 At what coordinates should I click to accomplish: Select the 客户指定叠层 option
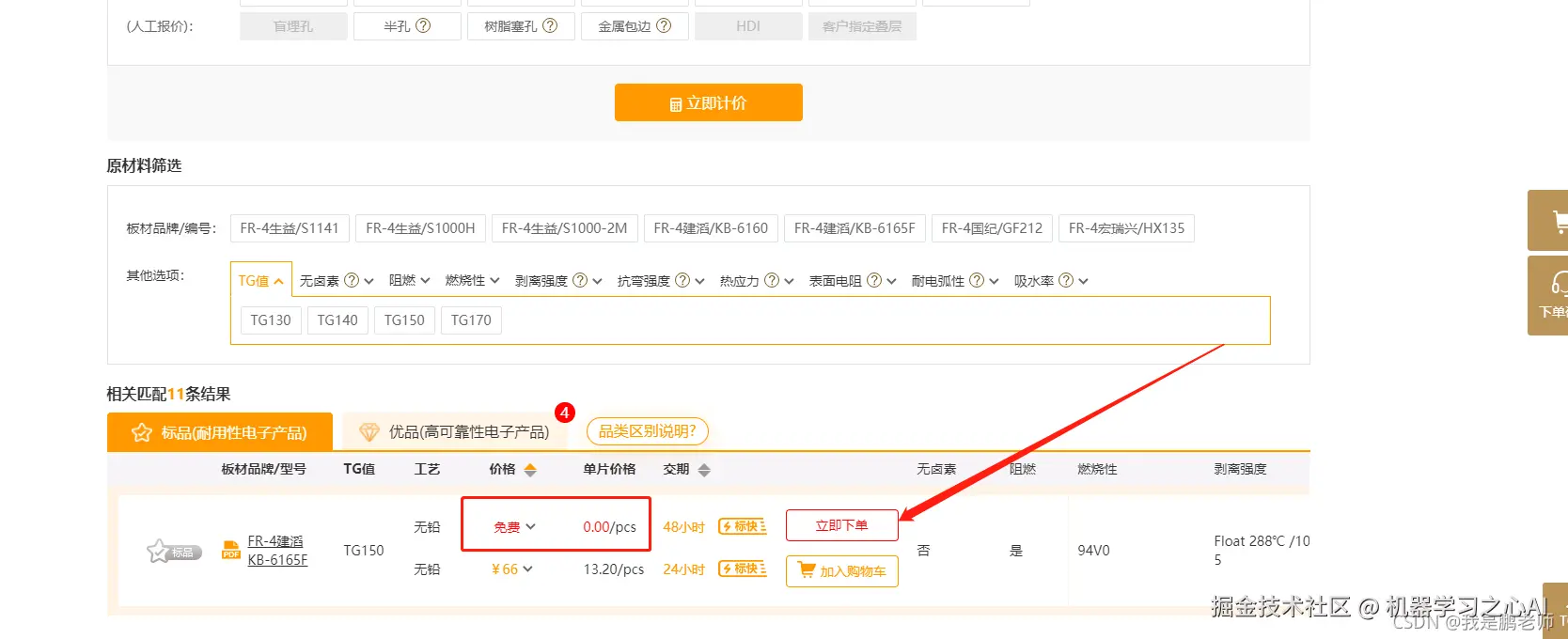click(862, 26)
